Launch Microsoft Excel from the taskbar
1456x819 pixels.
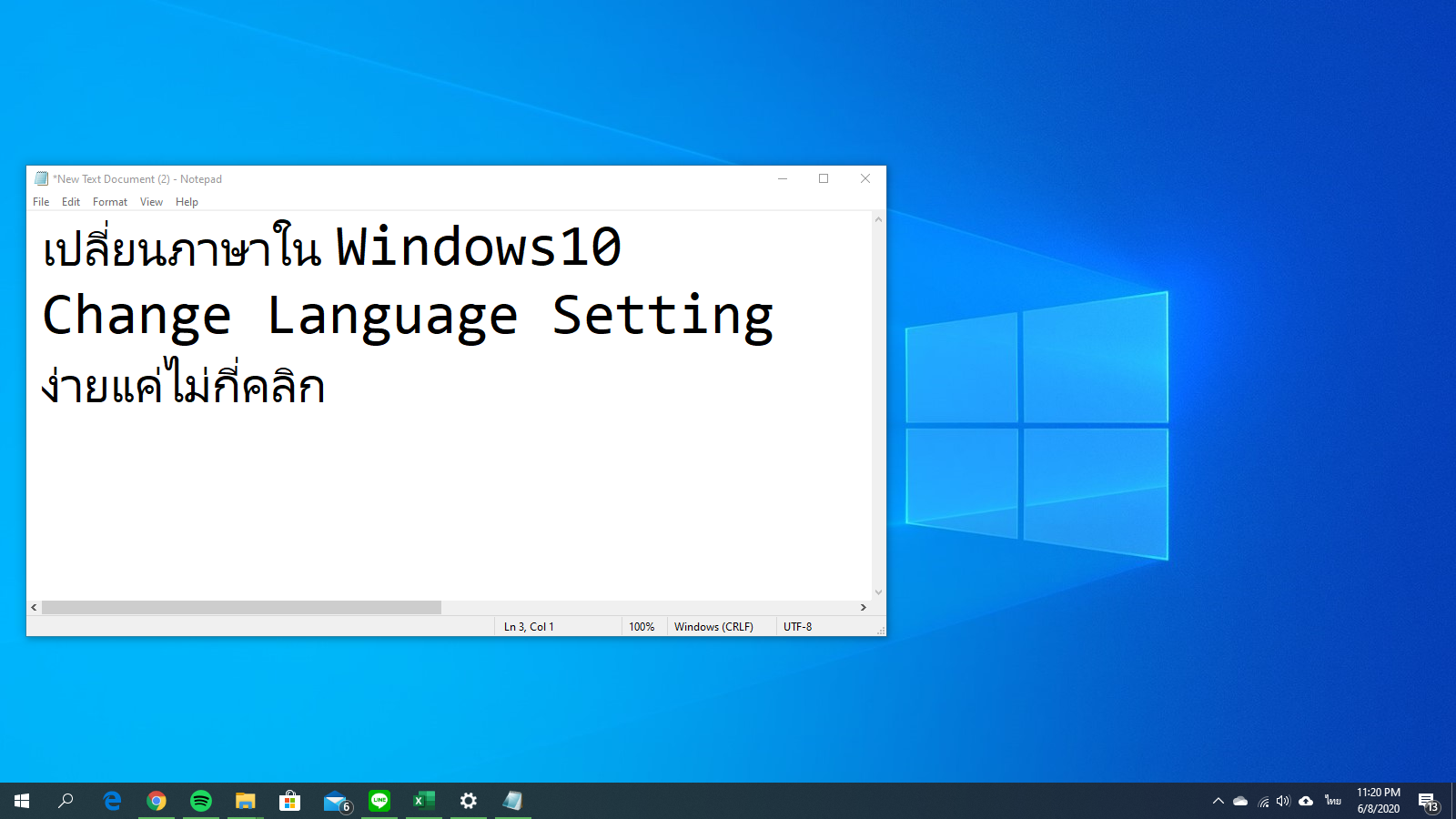point(422,801)
